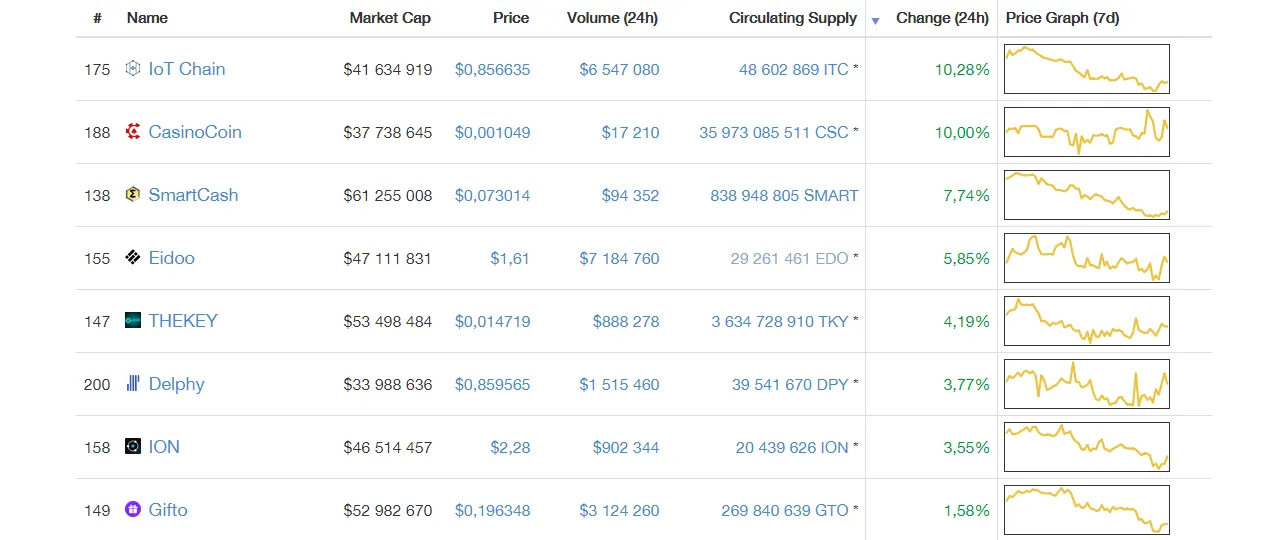1280x540 pixels.
Task: Click SmartCash market cap $61 255 008
Action: click(388, 196)
